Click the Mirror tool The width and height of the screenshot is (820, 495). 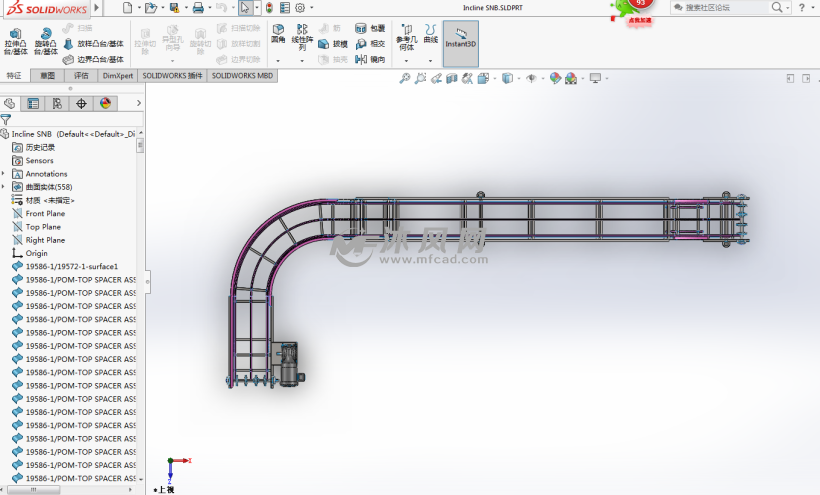point(370,60)
